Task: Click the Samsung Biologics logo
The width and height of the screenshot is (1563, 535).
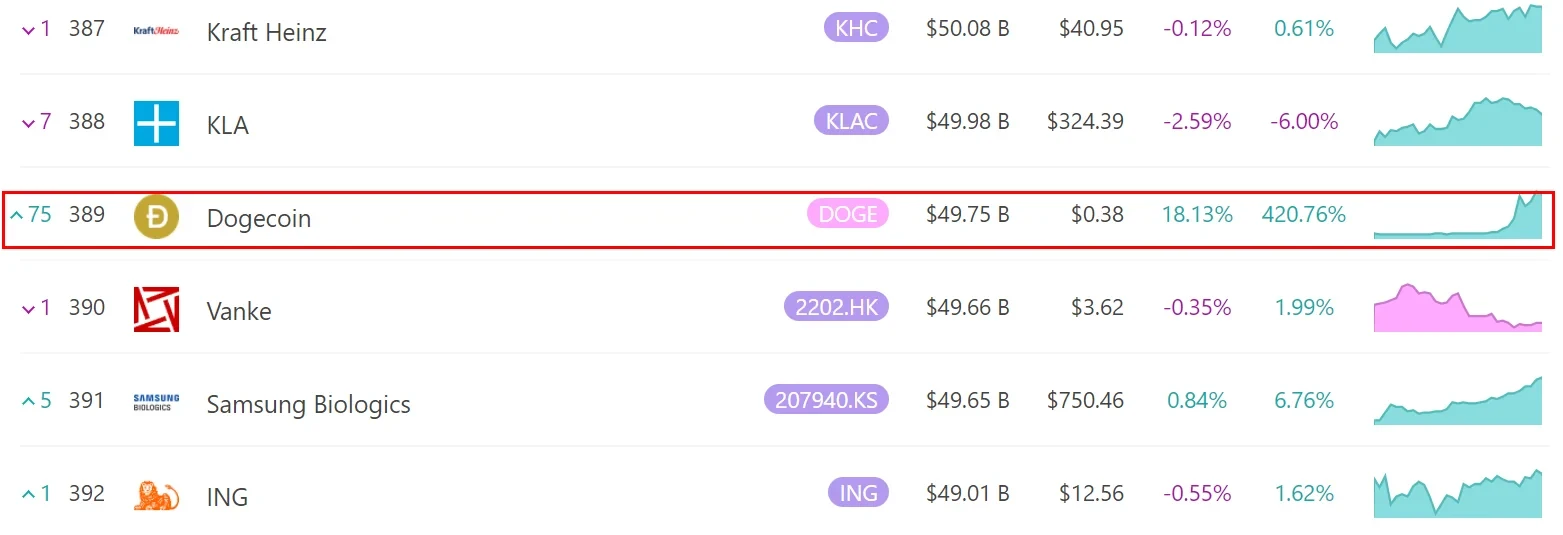Action: pyautogui.click(x=156, y=402)
